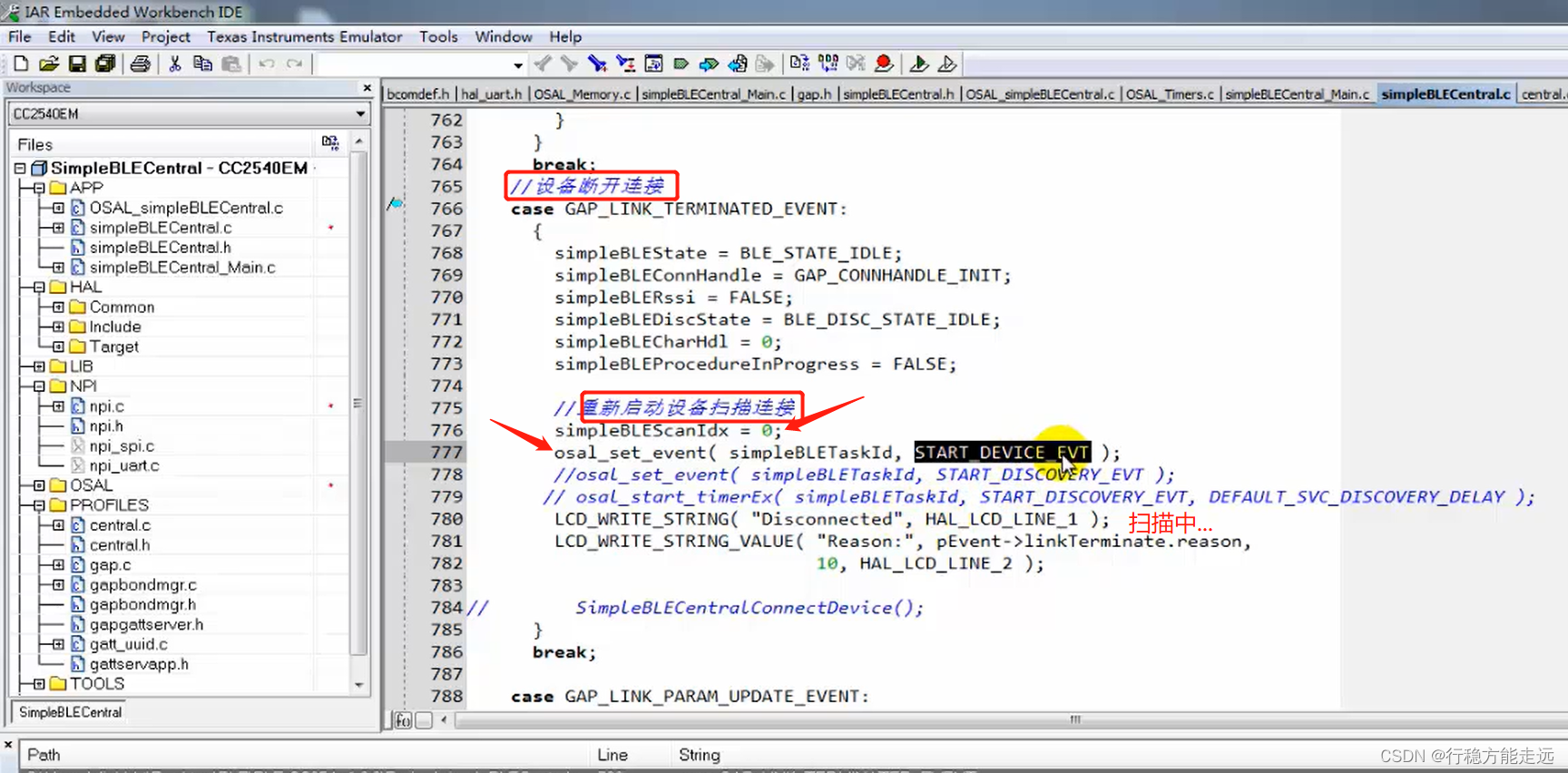Image resolution: width=1568 pixels, height=773 pixels.
Task: Switch to the OSAL_Memory.c tab
Action: tap(582, 94)
